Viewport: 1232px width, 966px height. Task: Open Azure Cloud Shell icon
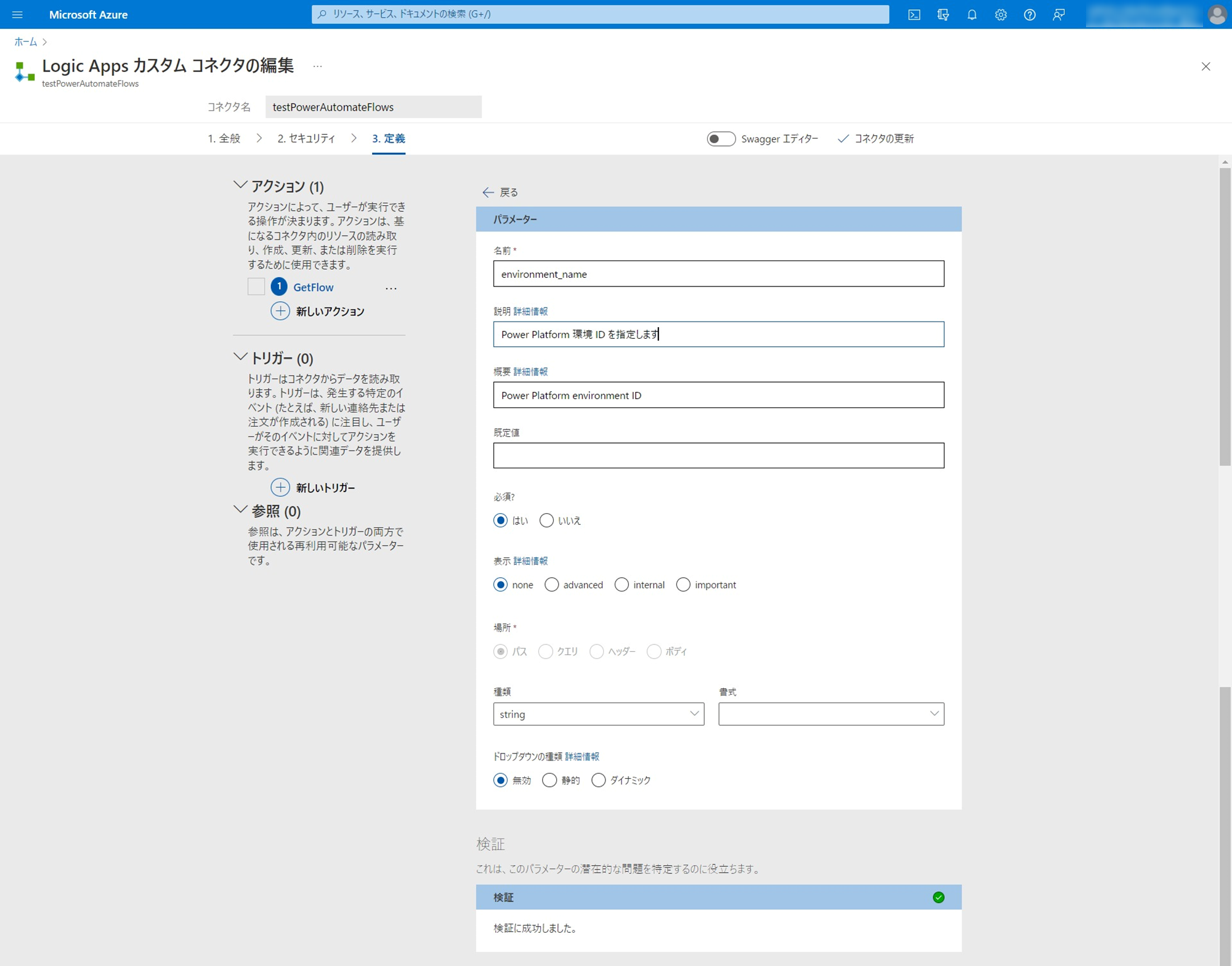point(914,15)
